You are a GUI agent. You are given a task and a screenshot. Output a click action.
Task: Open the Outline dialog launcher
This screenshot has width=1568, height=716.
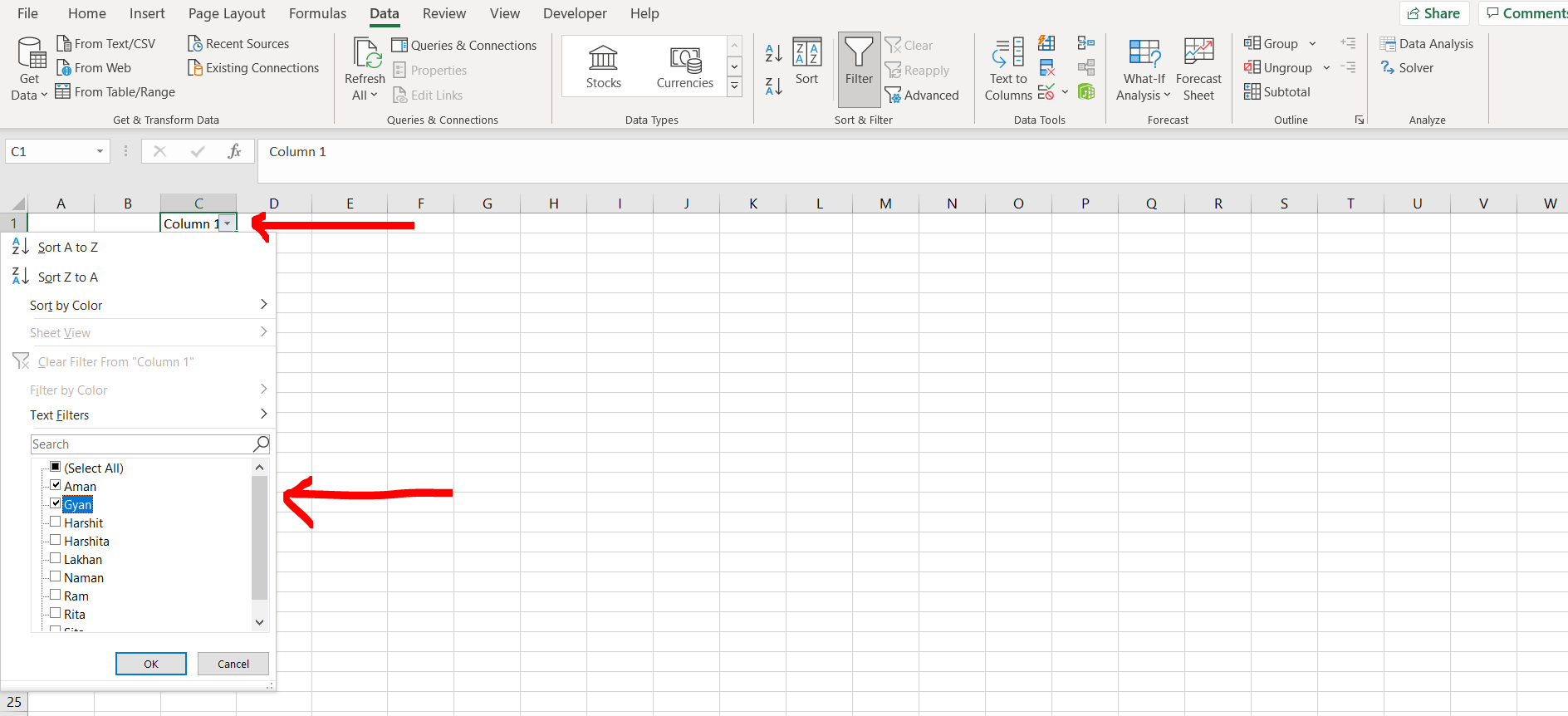[x=1359, y=120]
